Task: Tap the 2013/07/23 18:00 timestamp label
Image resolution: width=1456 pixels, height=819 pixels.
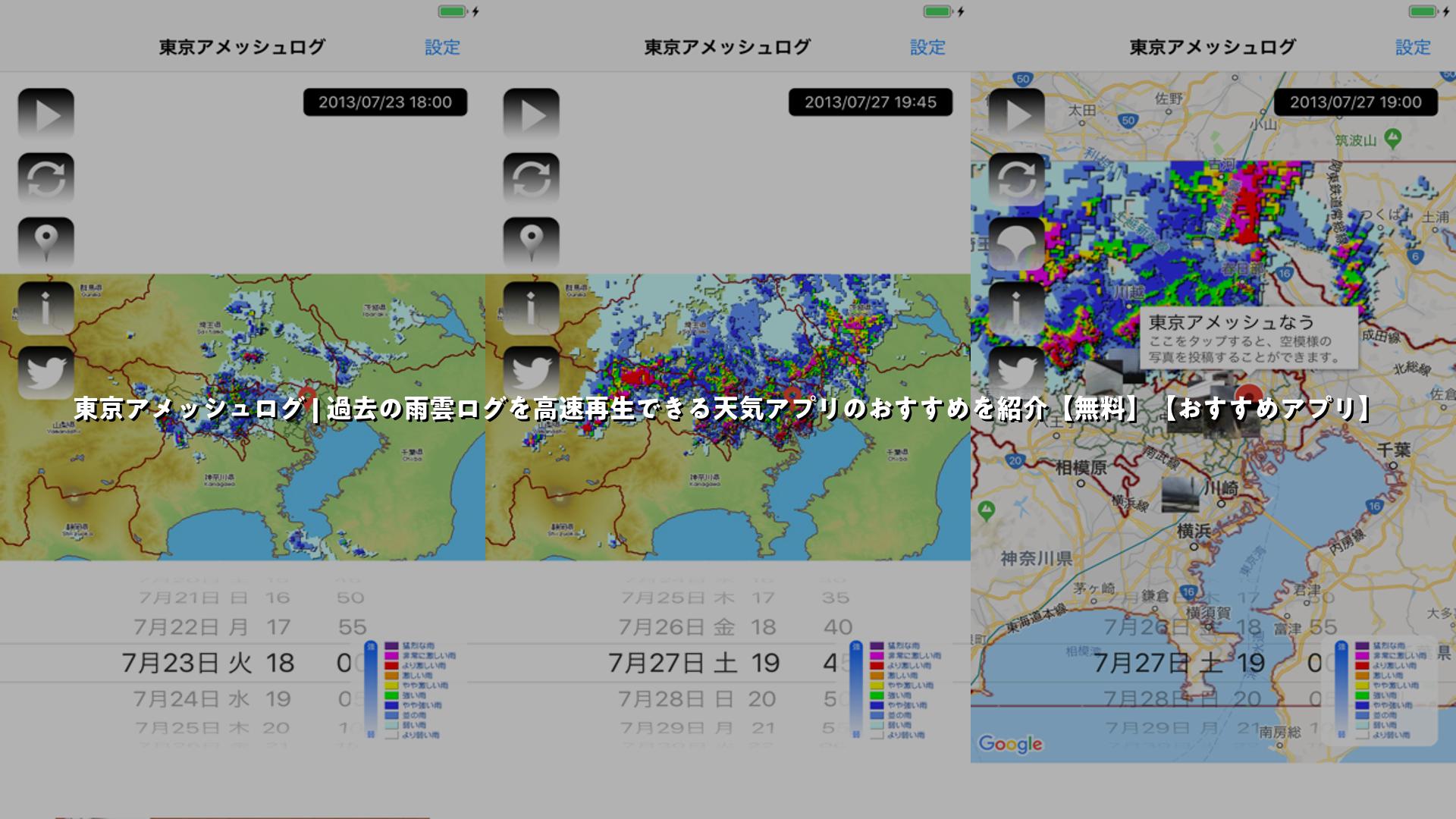Action: click(385, 102)
